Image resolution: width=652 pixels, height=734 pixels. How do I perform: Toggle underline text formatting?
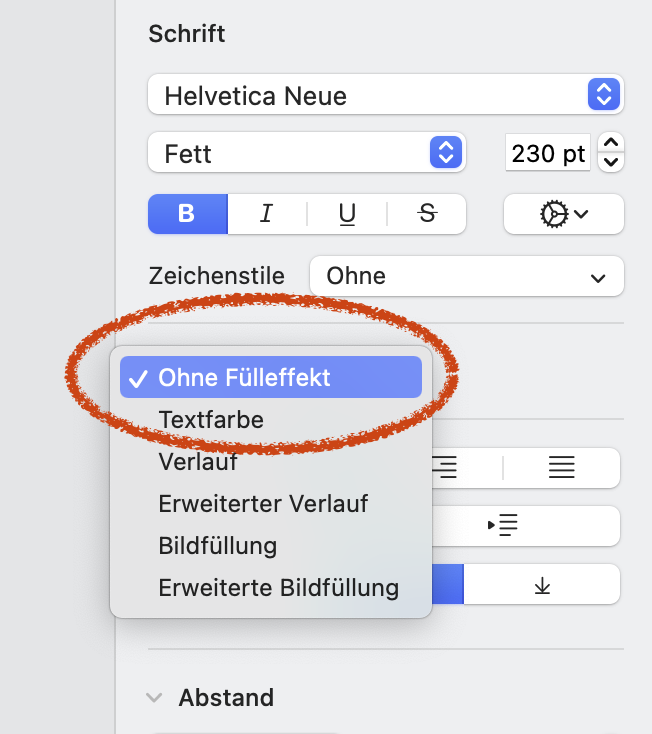click(x=347, y=213)
